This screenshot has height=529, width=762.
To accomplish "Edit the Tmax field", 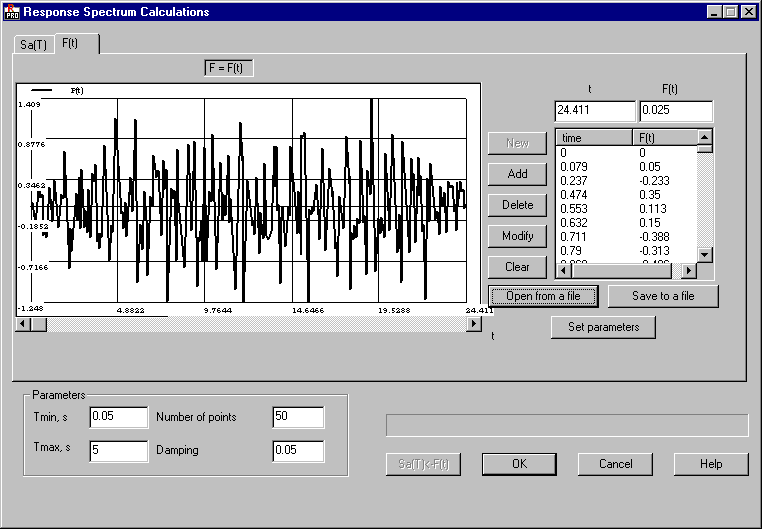I will click(x=119, y=451).
